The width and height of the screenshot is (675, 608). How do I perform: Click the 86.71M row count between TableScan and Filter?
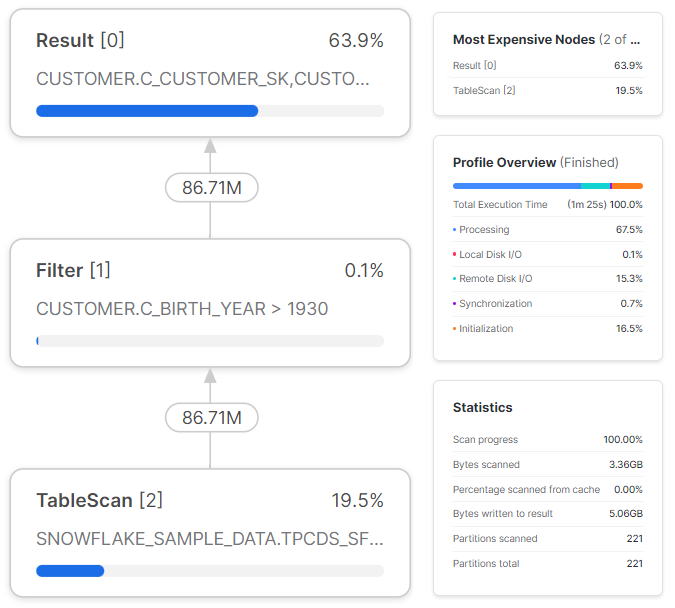point(212,417)
